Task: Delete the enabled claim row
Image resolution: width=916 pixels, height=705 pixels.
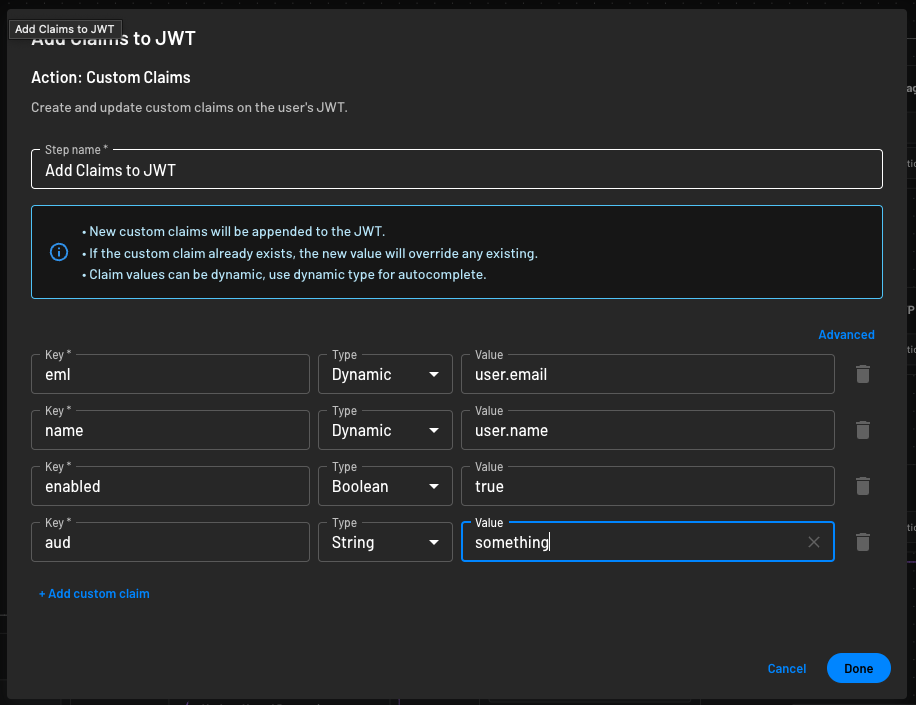Action: coord(863,486)
